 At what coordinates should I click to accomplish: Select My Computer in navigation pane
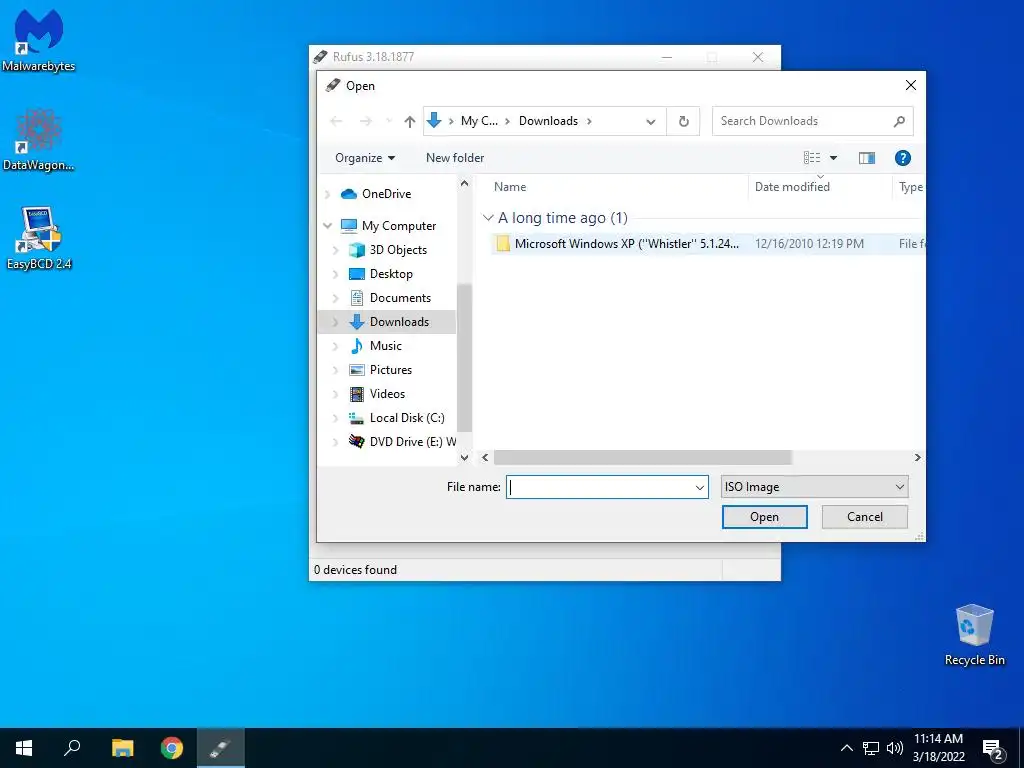tap(398, 225)
